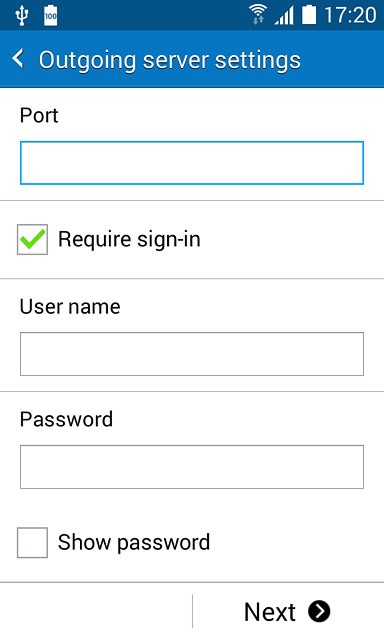Select the Password text box
Viewport: 384px width, 640px height.
point(192,467)
